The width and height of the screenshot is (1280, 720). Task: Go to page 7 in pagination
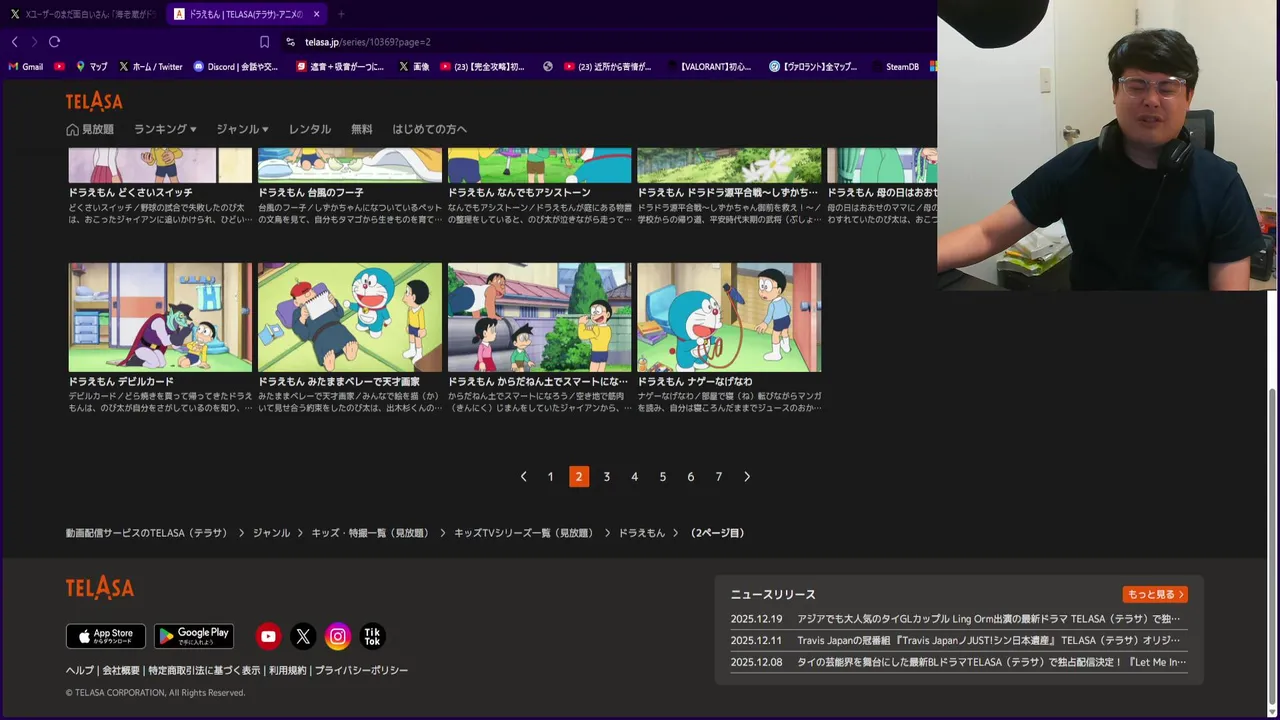(718, 477)
